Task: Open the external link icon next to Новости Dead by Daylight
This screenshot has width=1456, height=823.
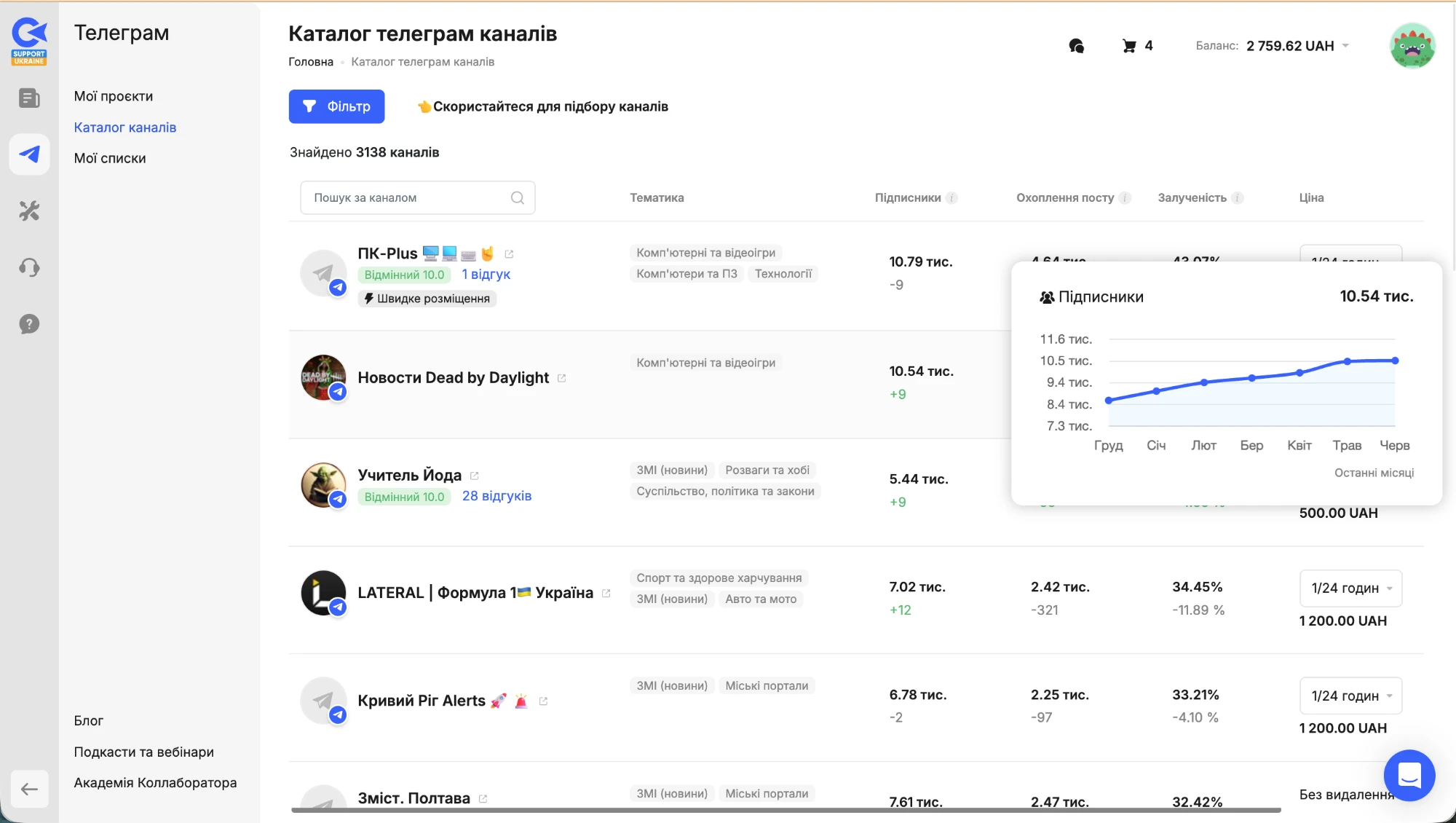Action: click(561, 378)
